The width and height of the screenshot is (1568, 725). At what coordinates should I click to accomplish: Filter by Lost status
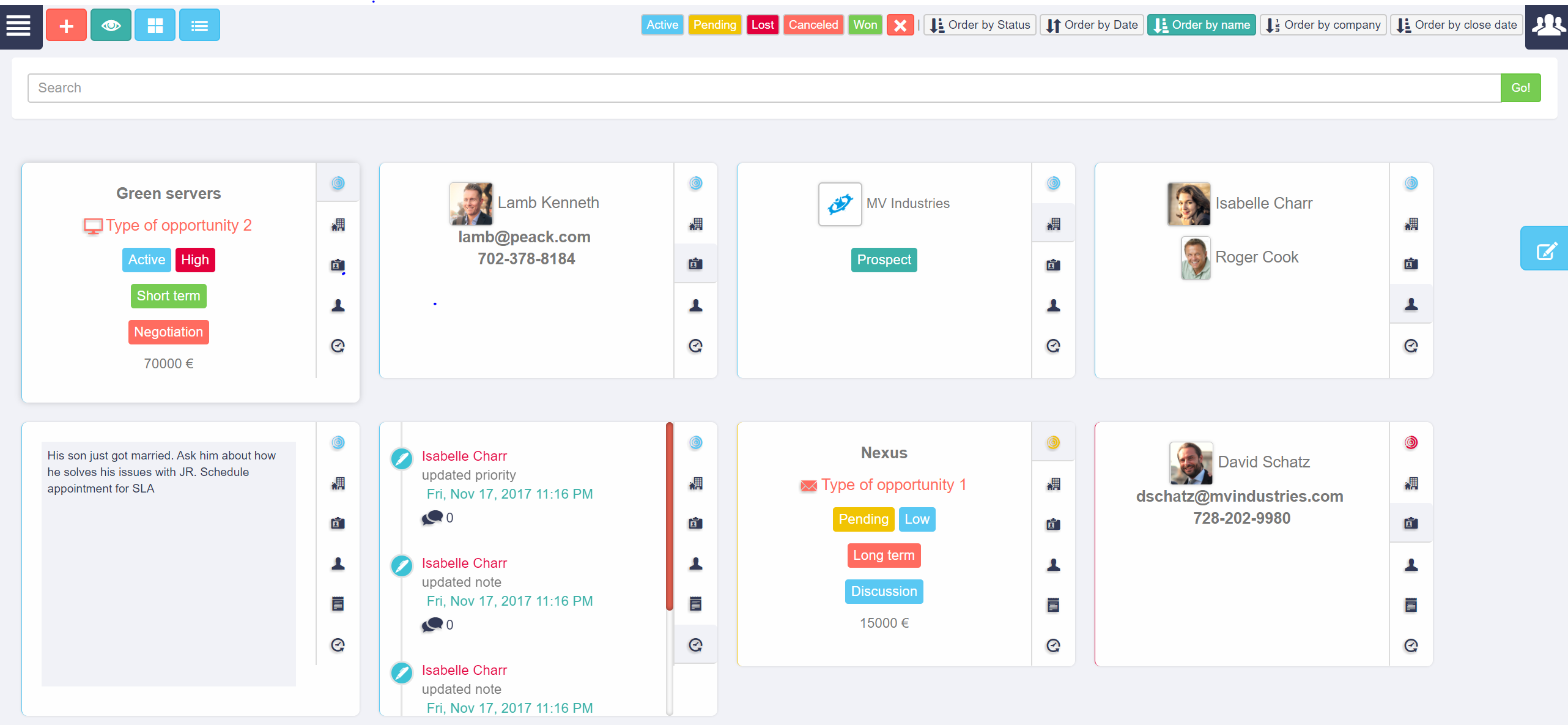(x=763, y=25)
